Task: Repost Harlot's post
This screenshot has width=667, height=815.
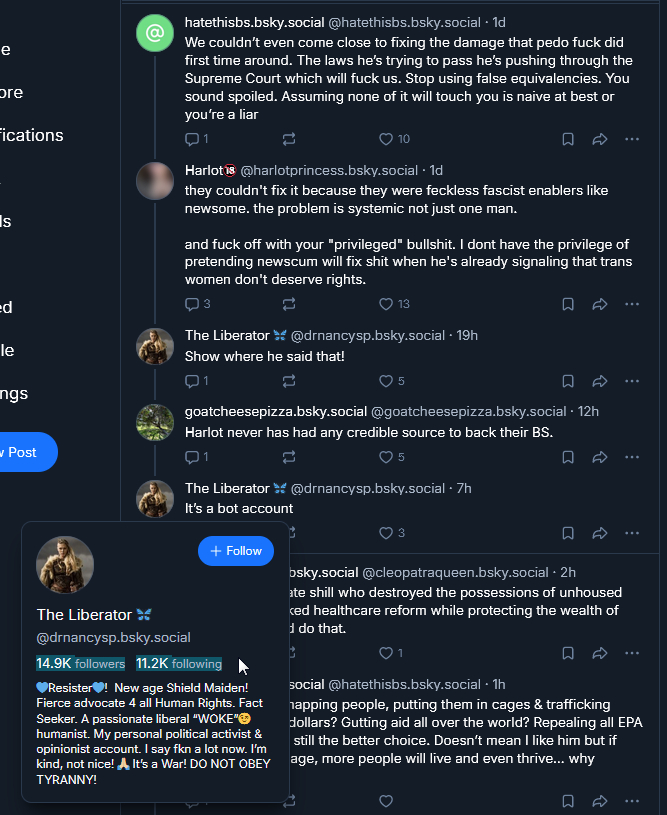Action: (289, 304)
